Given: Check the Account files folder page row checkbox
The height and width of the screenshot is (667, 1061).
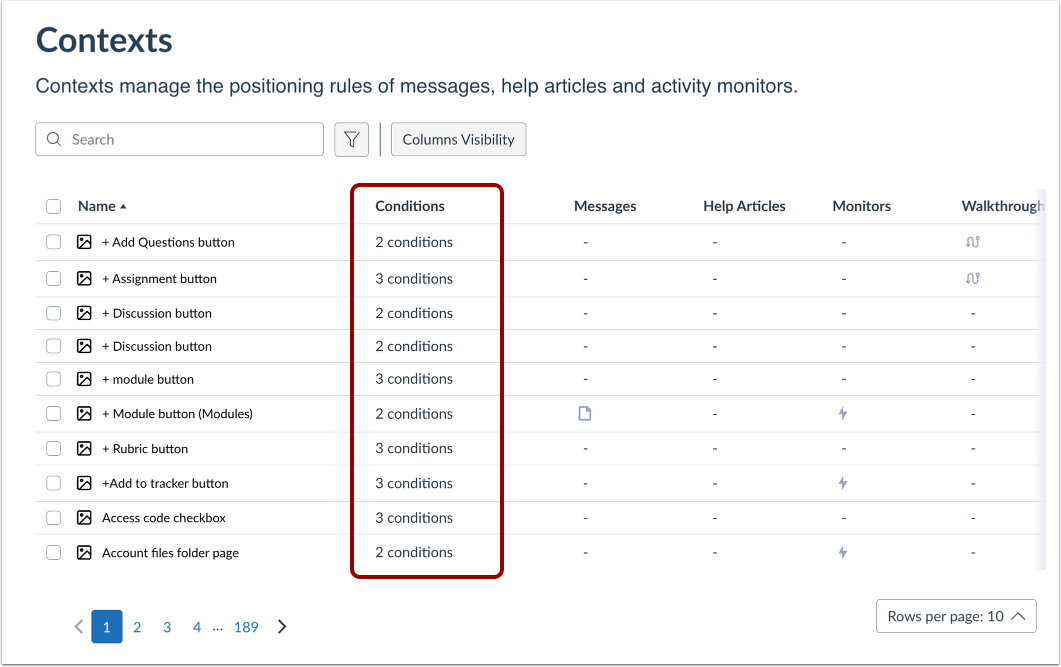Looking at the screenshot, I should click(x=53, y=553).
